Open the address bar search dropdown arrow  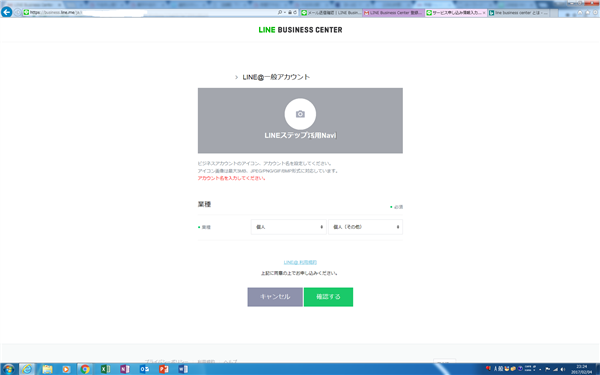pos(285,13)
